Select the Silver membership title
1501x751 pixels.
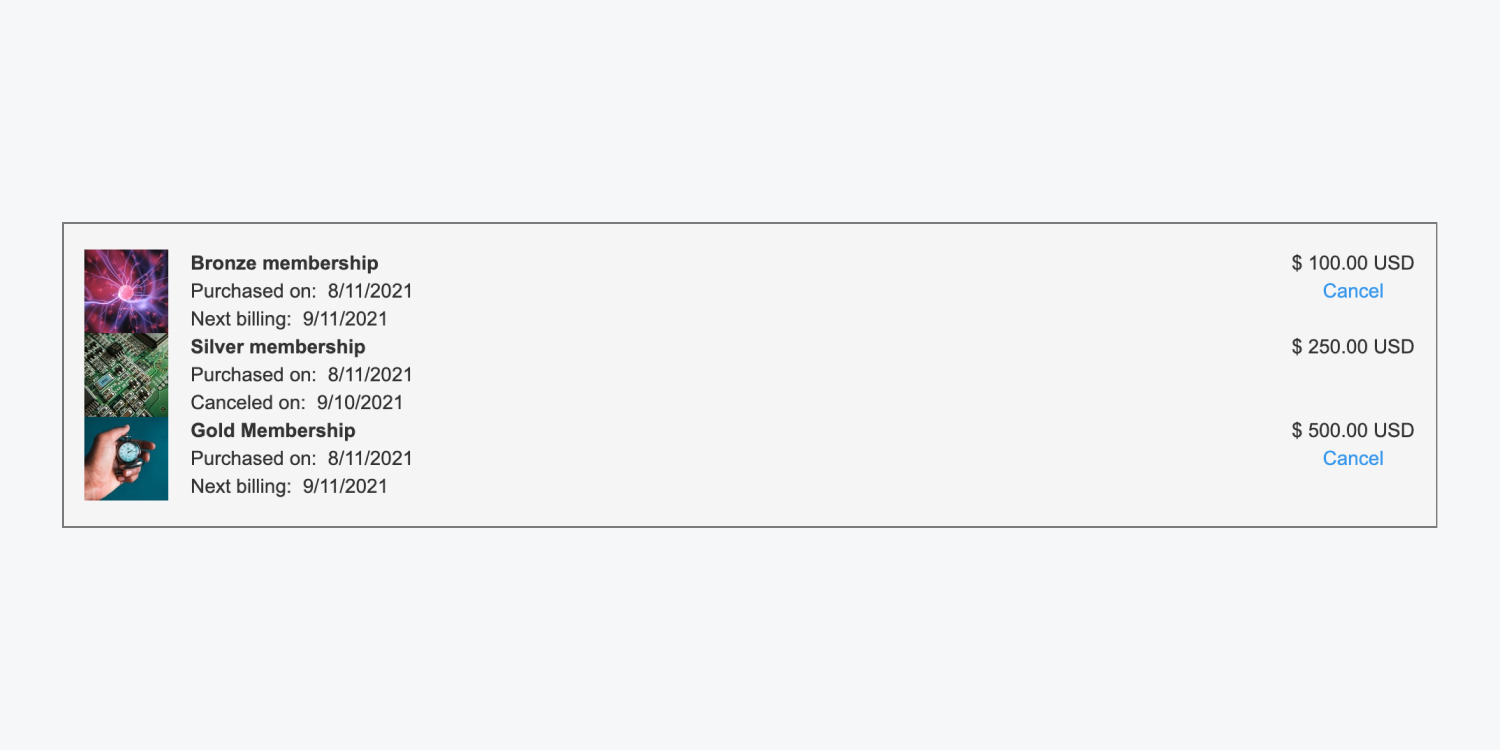pos(278,347)
